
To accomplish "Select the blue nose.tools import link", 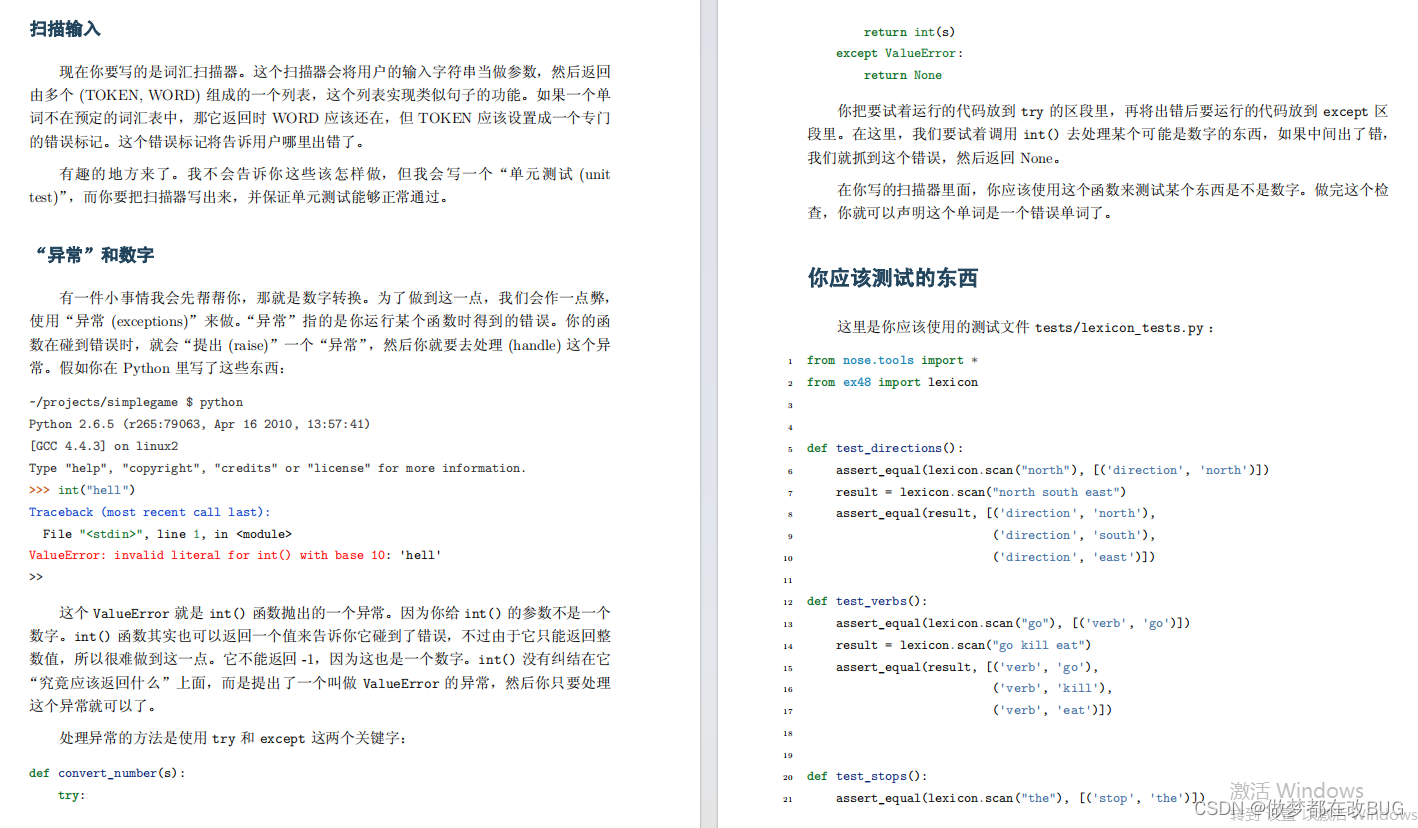I will point(878,359).
